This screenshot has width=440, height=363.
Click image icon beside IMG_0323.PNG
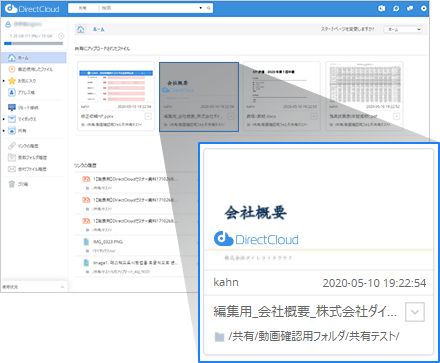coord(86,242)
